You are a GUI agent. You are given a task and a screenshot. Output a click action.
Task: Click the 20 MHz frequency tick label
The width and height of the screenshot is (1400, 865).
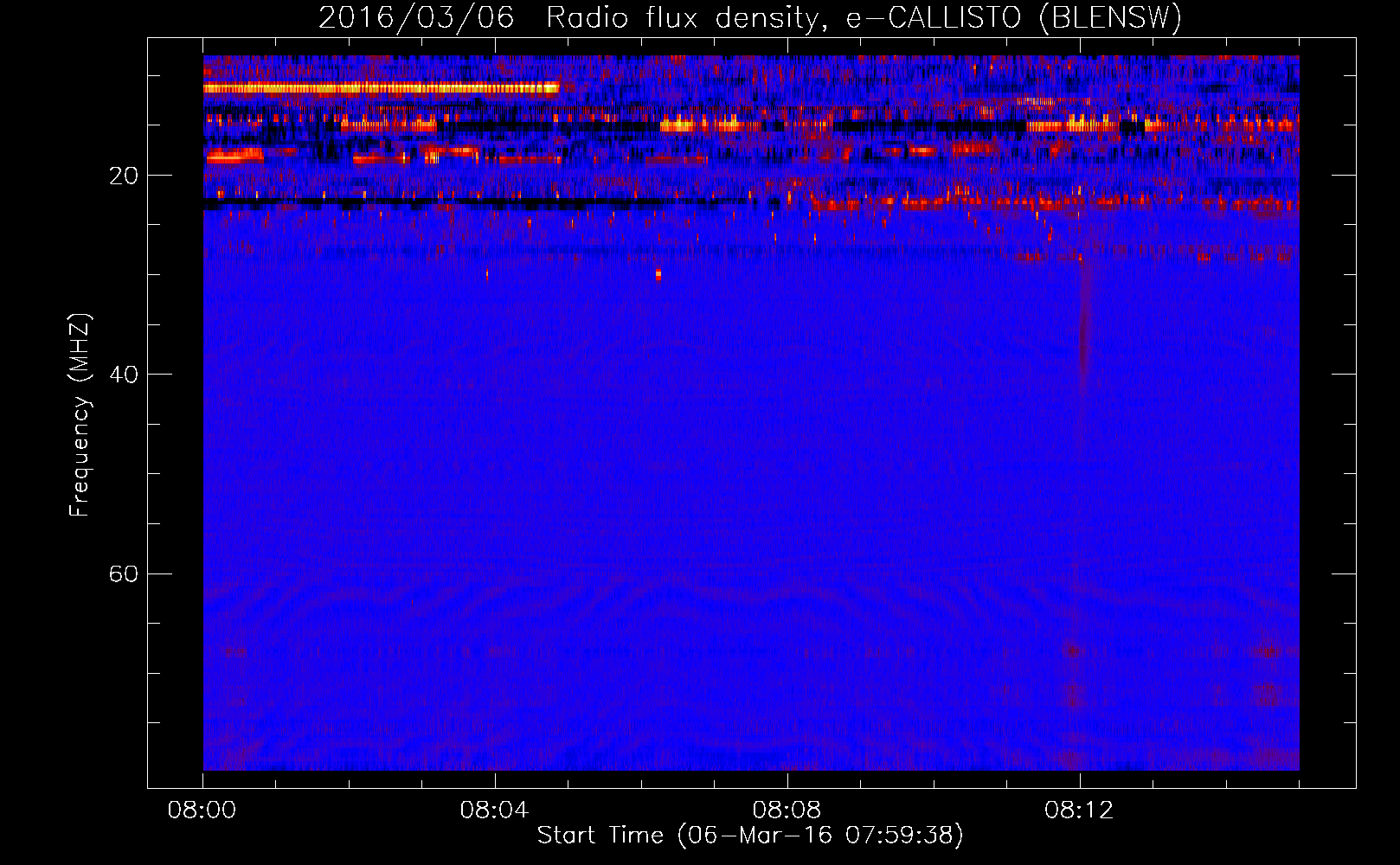[x=124, y=176]
